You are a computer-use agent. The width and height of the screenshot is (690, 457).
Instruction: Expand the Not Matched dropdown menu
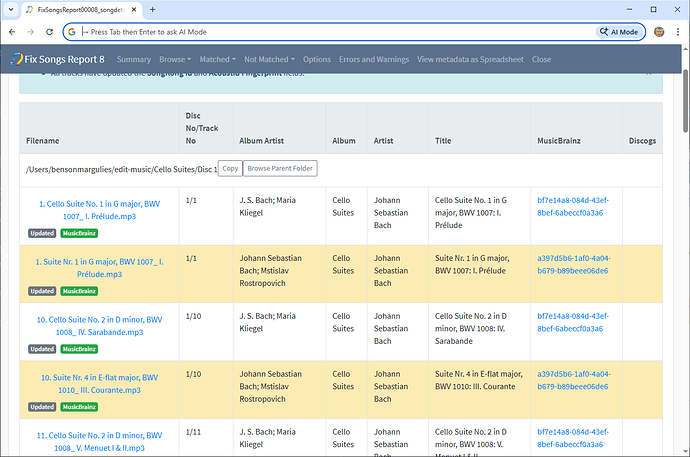[x=268, y=59]
